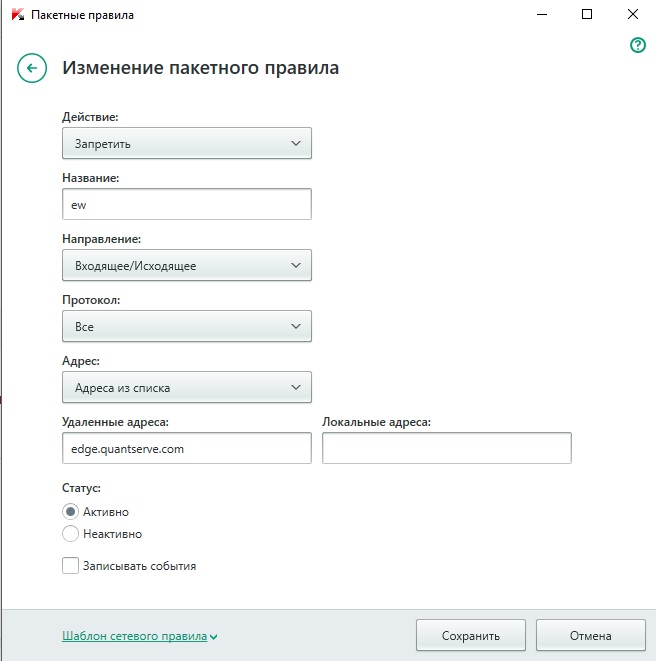The image size is (656, 661).
Task: Click the Локальные адреса input field
Action: 446,448
